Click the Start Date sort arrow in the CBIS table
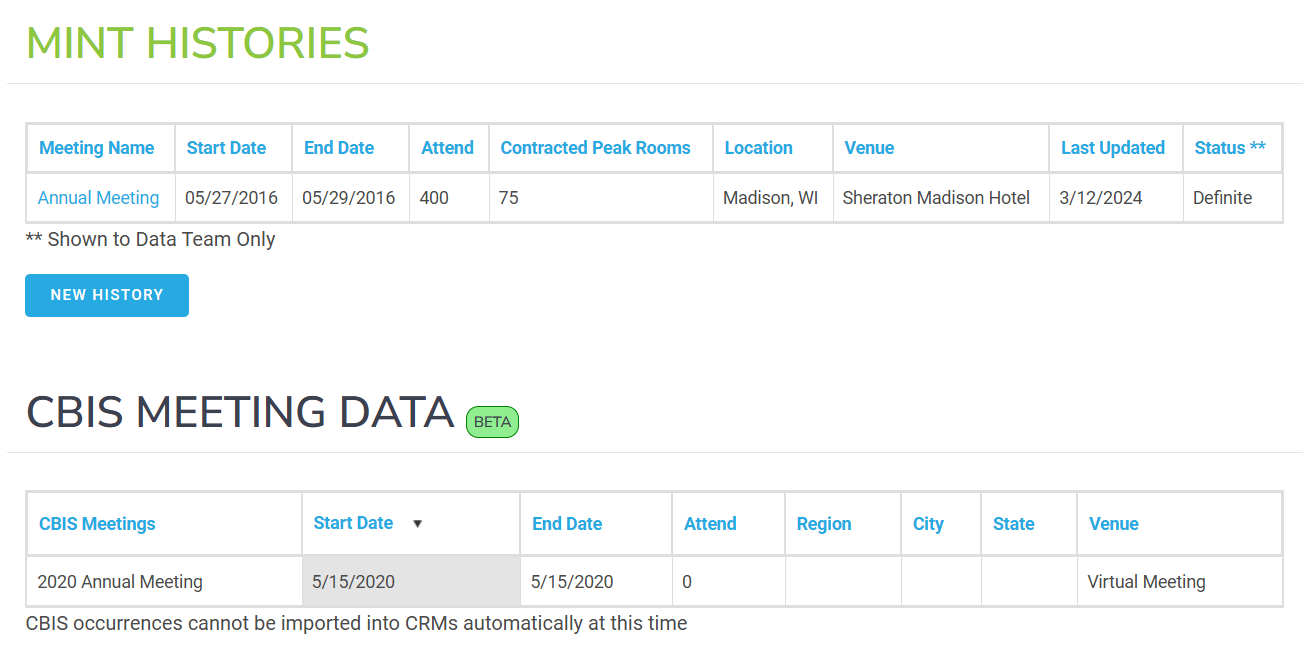 click(x=418, y=523)
